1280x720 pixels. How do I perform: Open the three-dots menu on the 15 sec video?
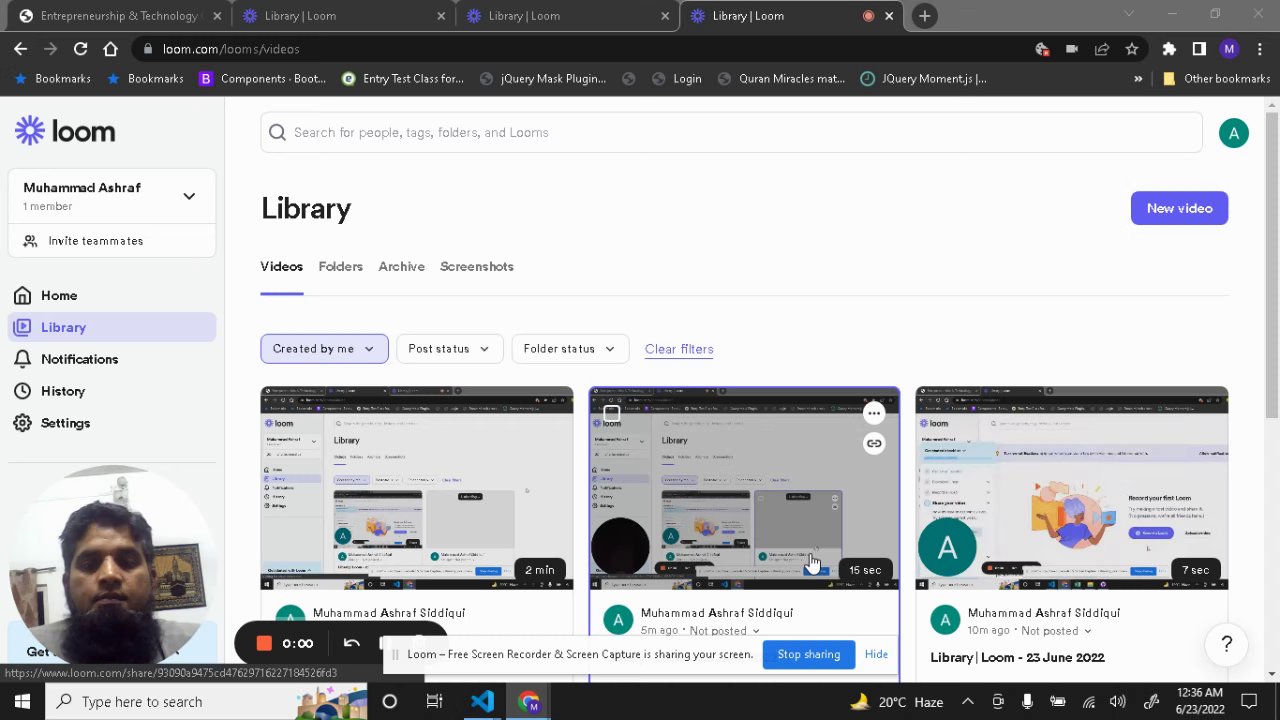(874, 413)
